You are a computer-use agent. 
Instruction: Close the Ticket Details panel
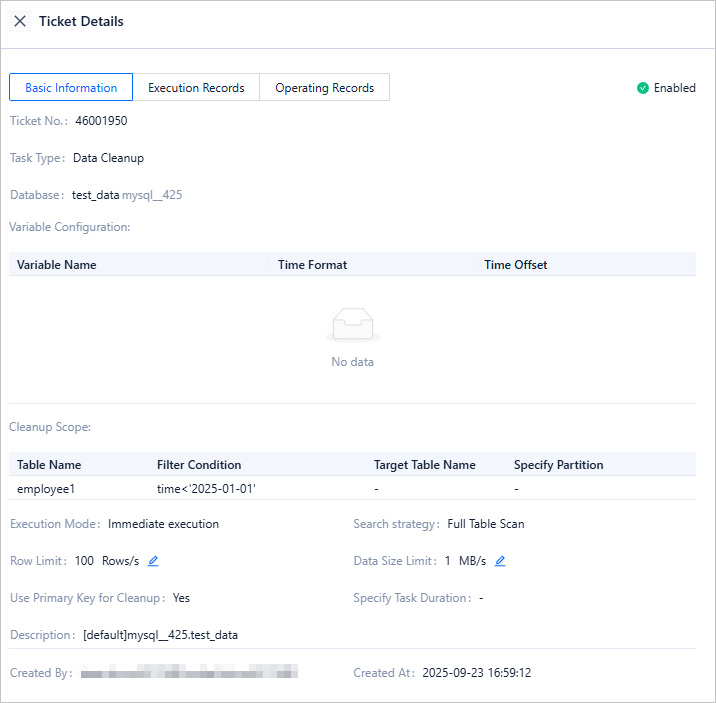20,21
